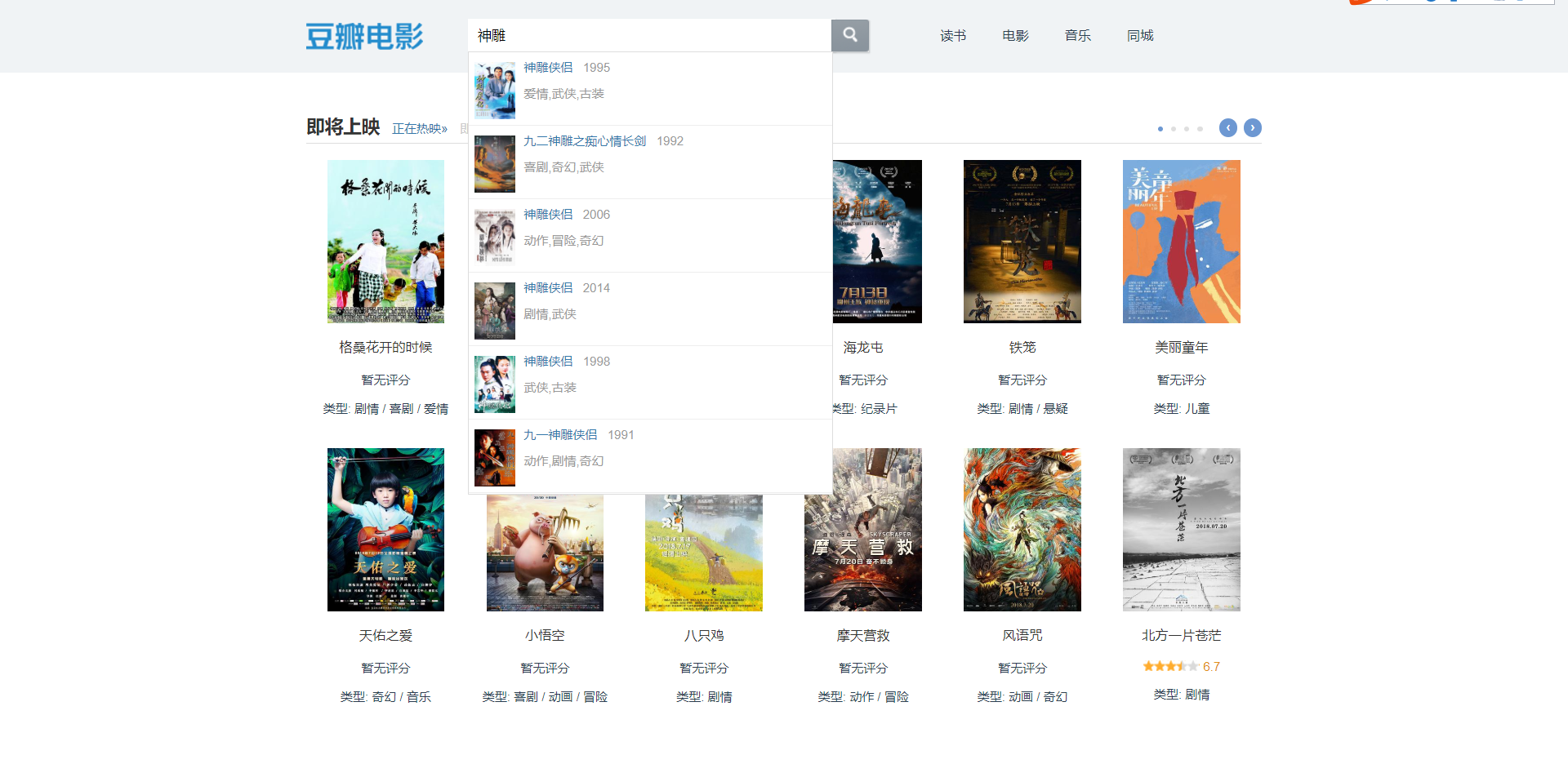
Task: Select suggestion 神雕侠侣 1998
Action: (650, 383)
